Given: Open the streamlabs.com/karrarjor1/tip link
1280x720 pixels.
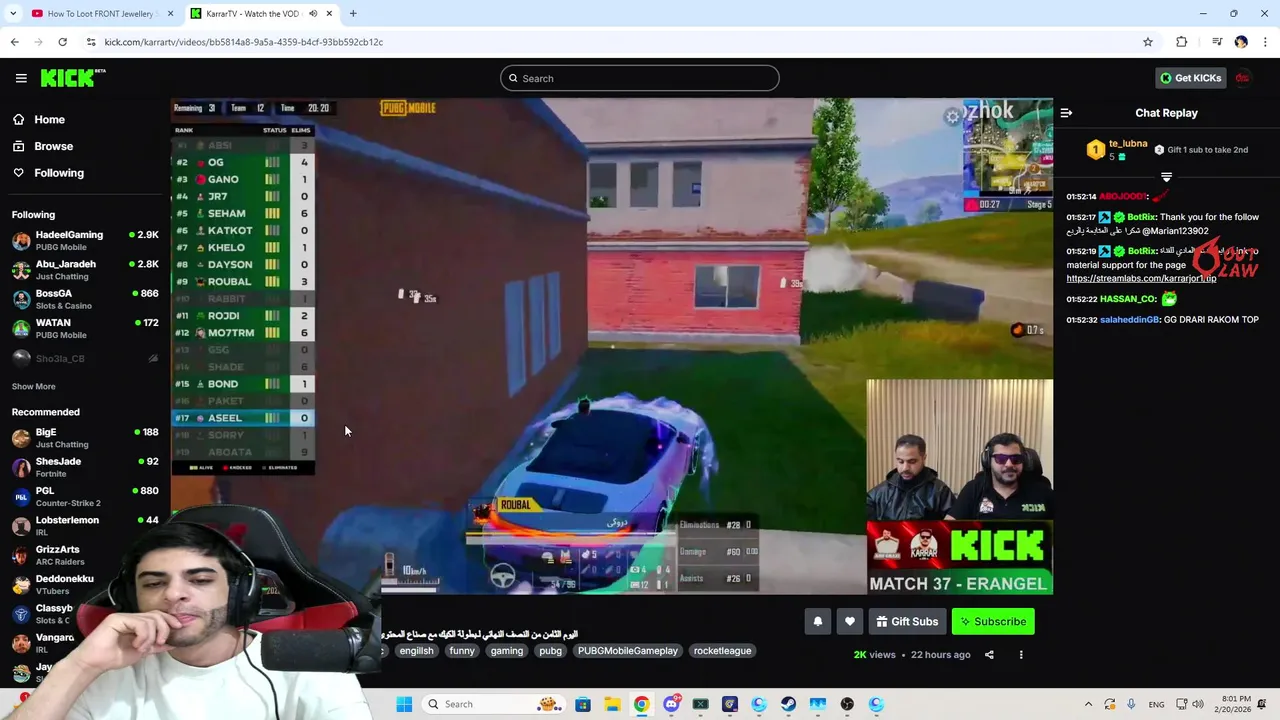Looking at the screenshot, I should 1141,279.
